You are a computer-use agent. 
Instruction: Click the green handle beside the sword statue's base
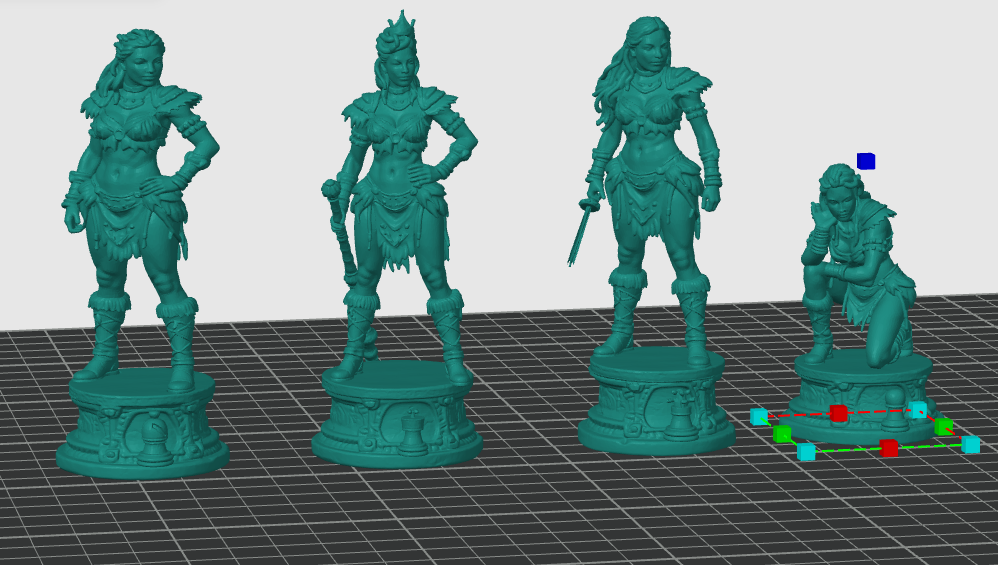(782, 434)
